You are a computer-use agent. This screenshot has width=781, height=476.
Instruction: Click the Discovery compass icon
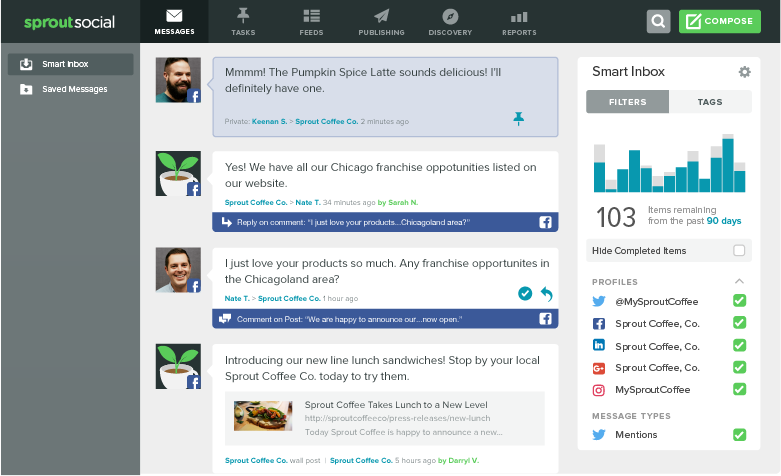pyautogui.click(x=450, y=16)
